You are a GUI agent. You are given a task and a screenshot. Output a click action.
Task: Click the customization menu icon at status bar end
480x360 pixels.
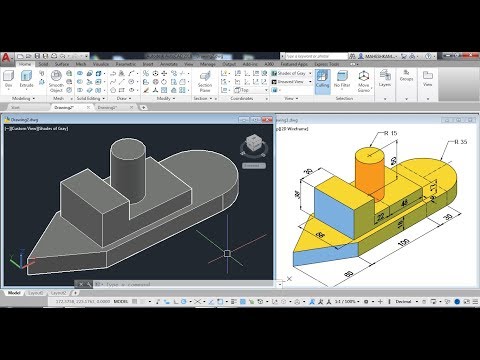coord(474,302)
